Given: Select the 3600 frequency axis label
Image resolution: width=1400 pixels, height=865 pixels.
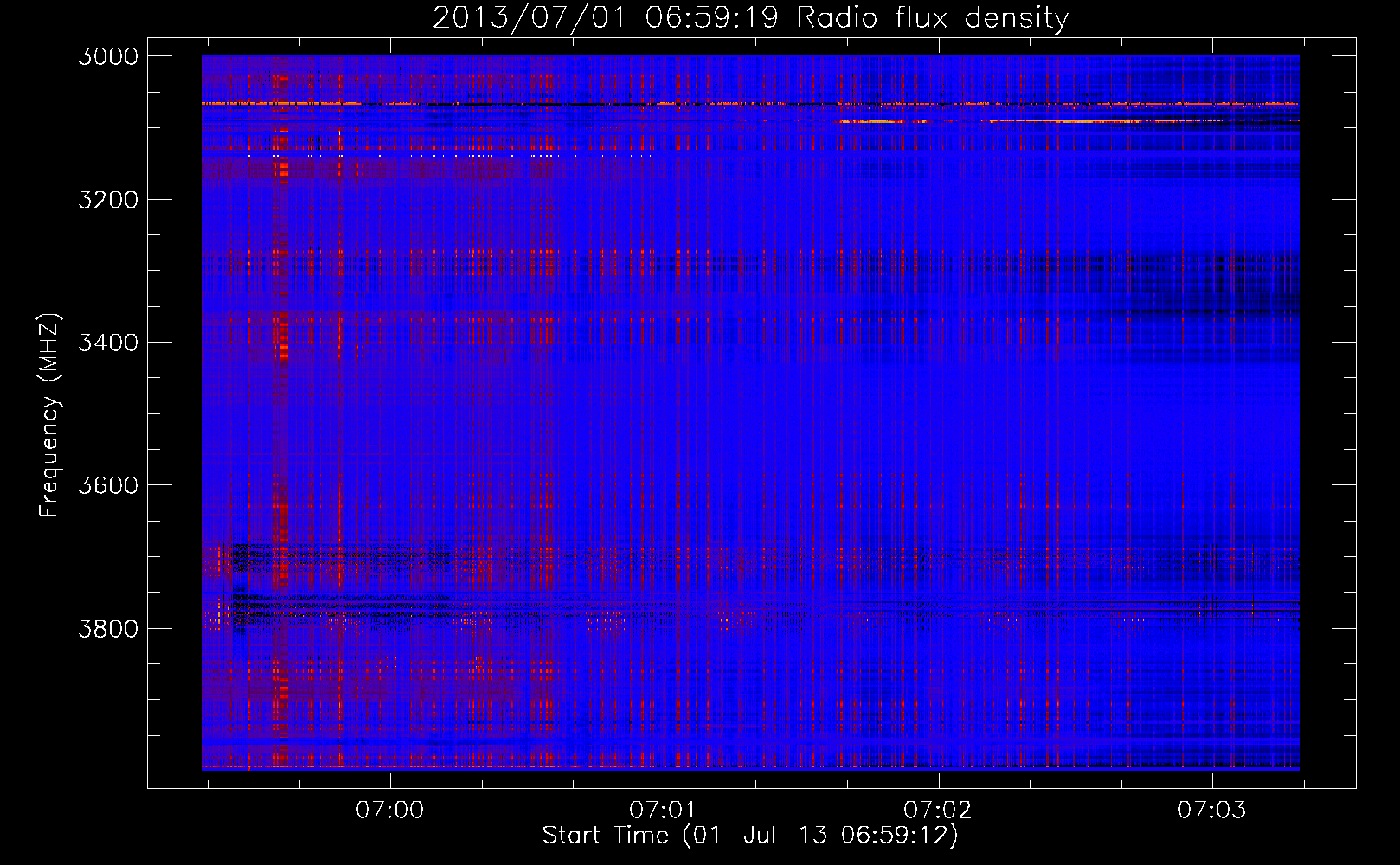Looking at the screenshot, I should point(108,485).
